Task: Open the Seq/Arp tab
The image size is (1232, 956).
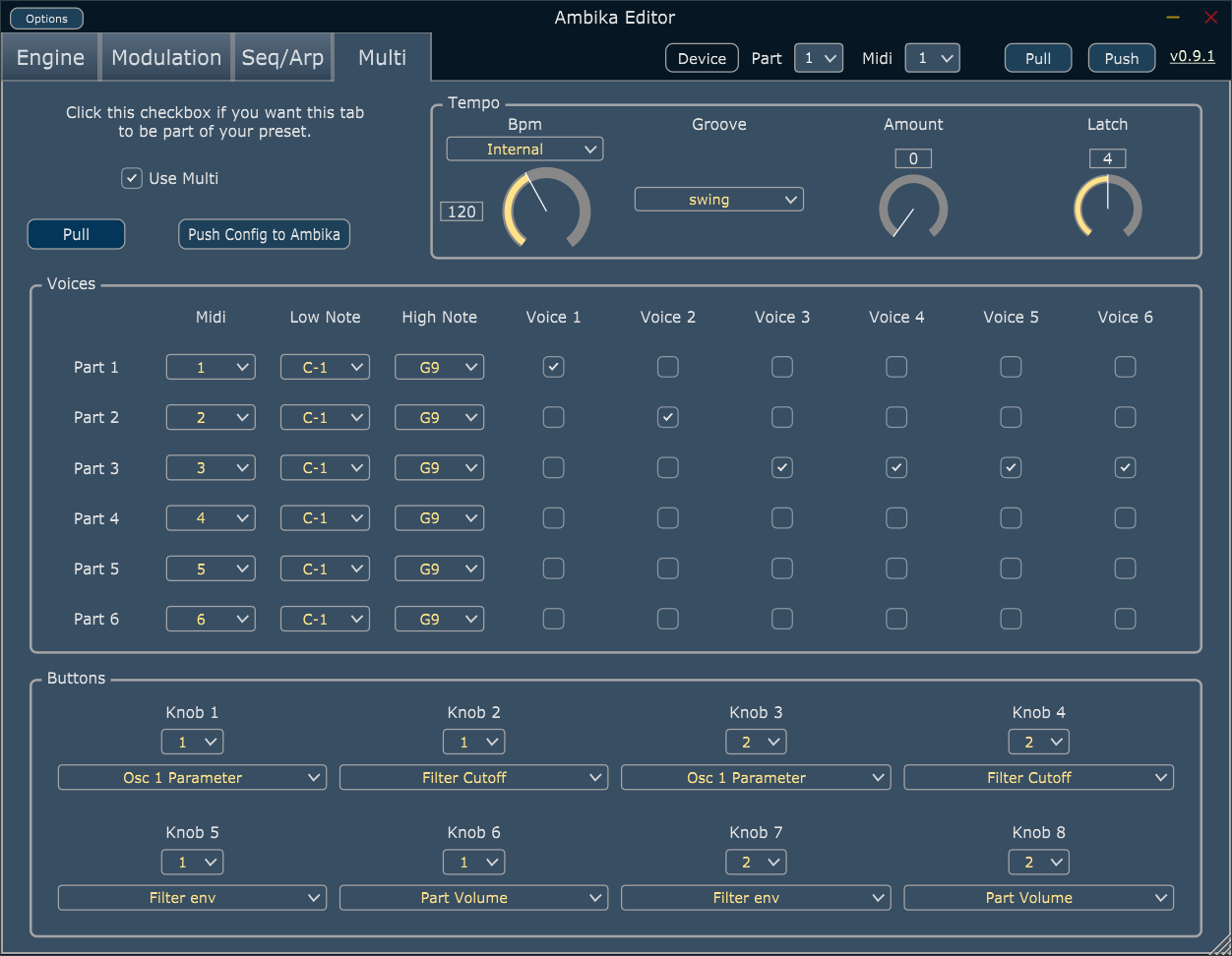Action: pos(282,58)
